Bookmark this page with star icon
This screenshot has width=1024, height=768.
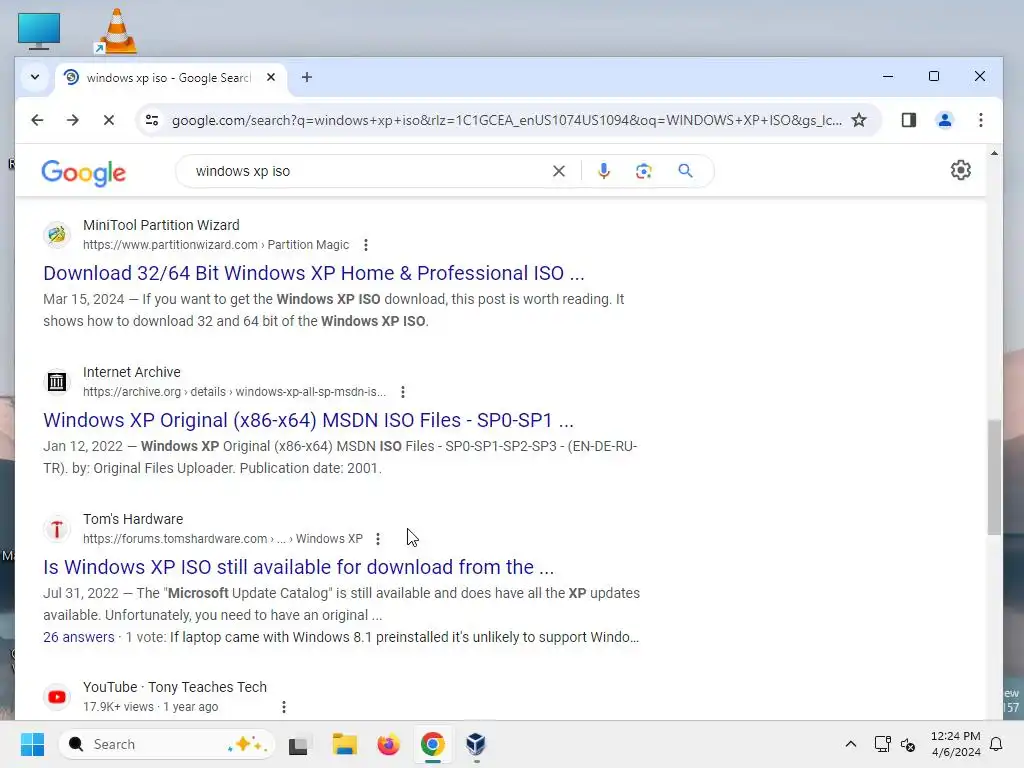(x=859, y=120)
